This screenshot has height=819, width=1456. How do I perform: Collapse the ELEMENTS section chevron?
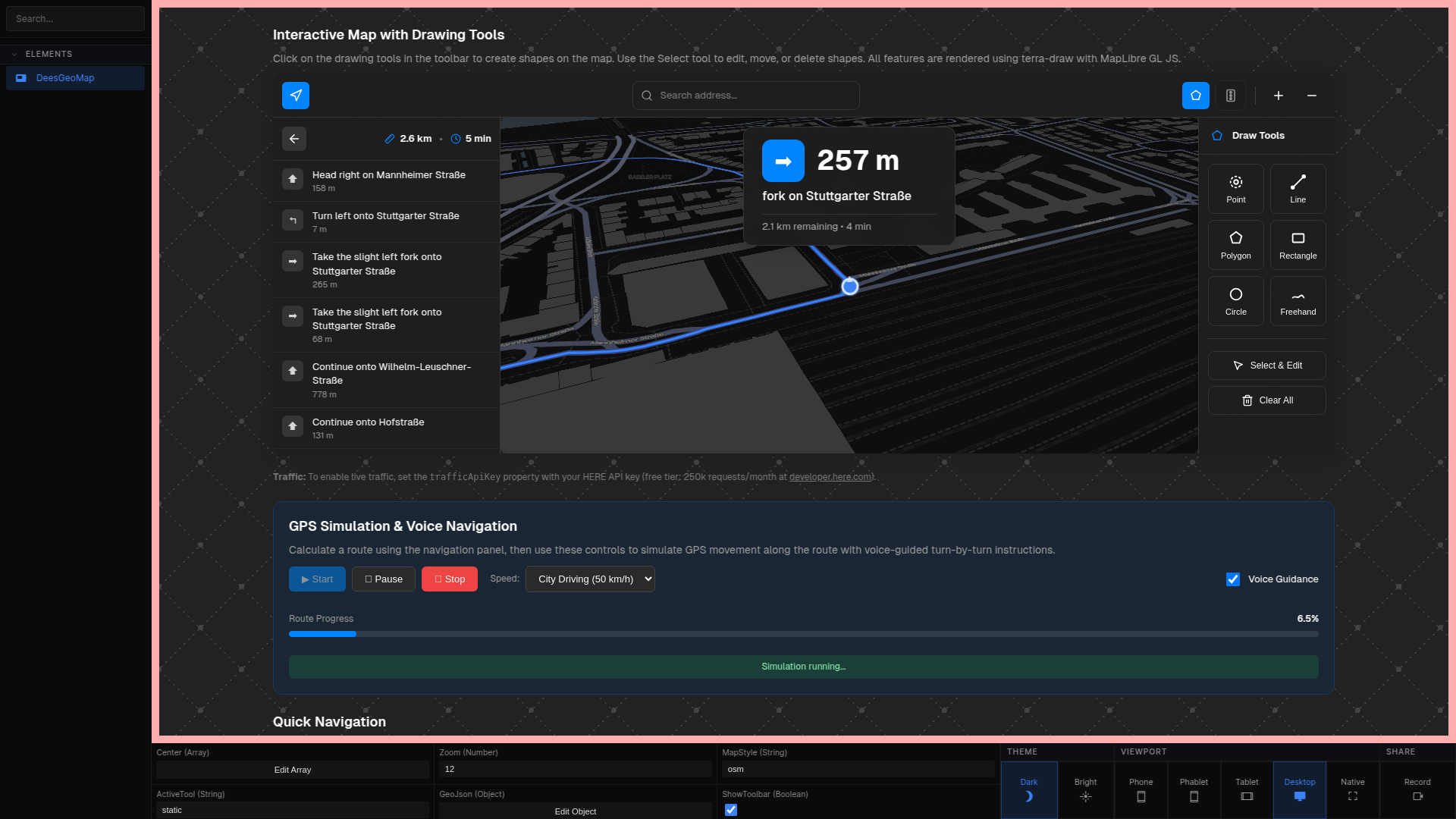click(14, 55)
